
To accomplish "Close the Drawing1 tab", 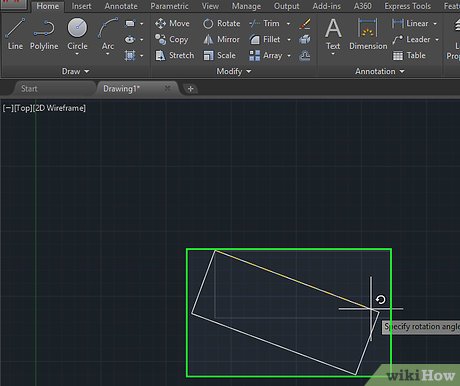I will click(167, 88).
